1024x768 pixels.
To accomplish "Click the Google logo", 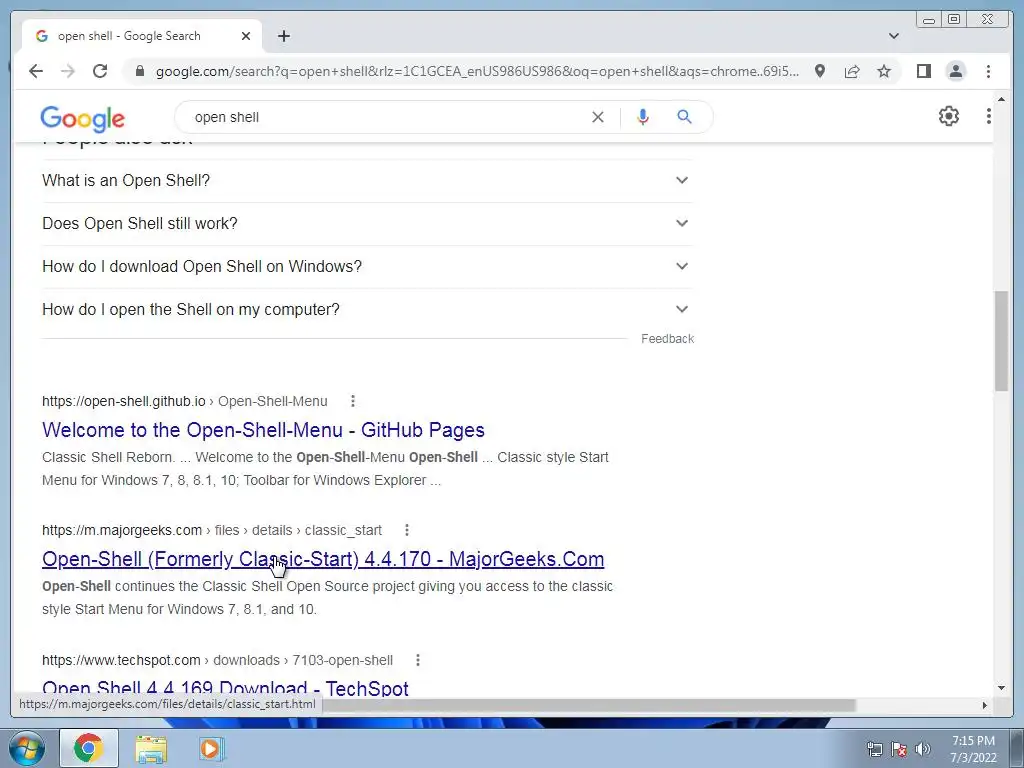I will (x=82, y=119).
